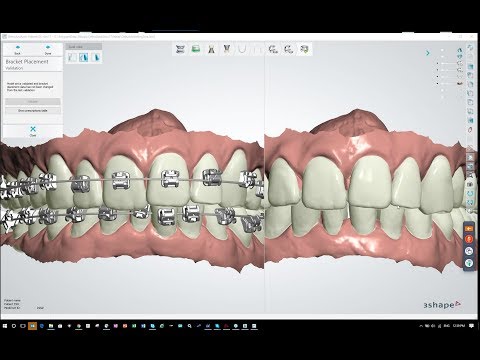
Task: Click the middle icon in the second toolbar group
Action: pos(289,49)
